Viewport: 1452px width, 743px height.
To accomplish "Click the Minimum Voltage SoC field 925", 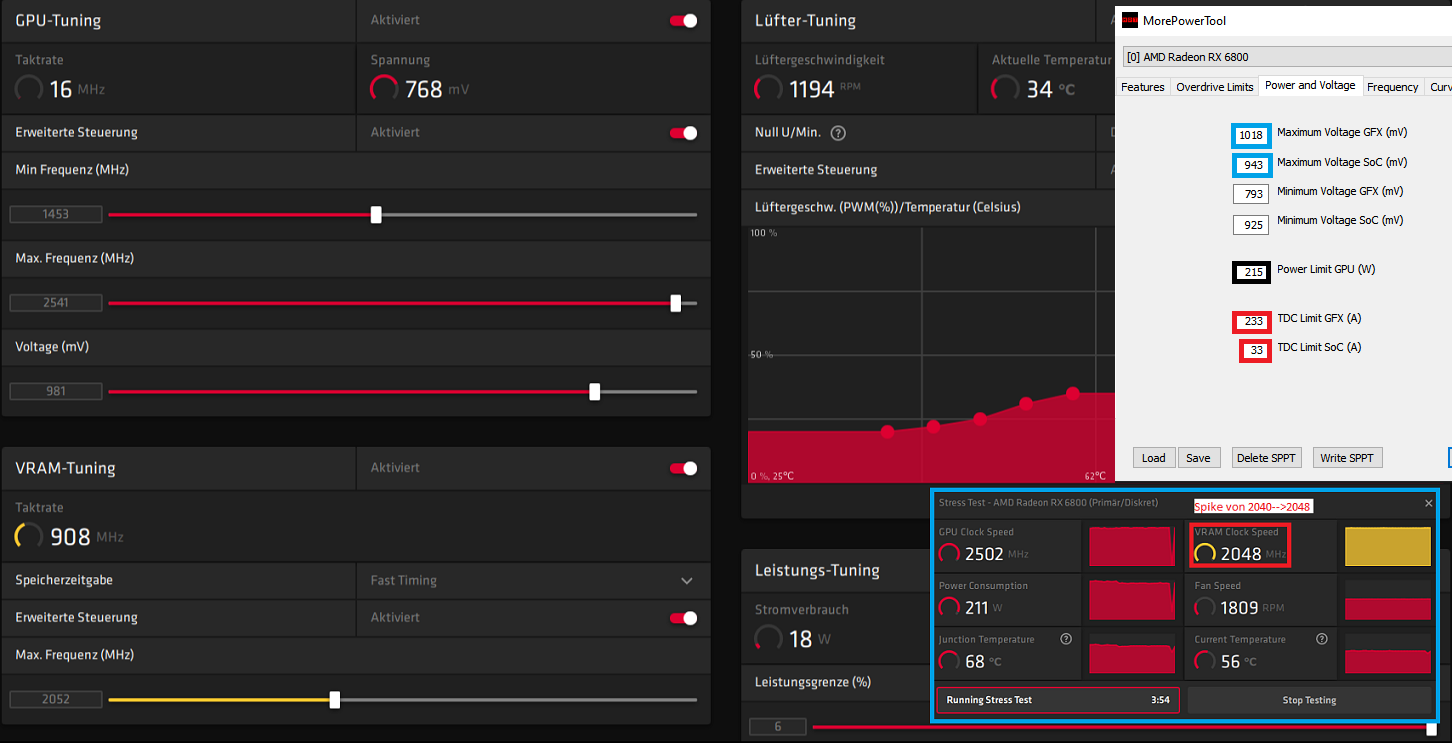I will [x=1251, y=223].
